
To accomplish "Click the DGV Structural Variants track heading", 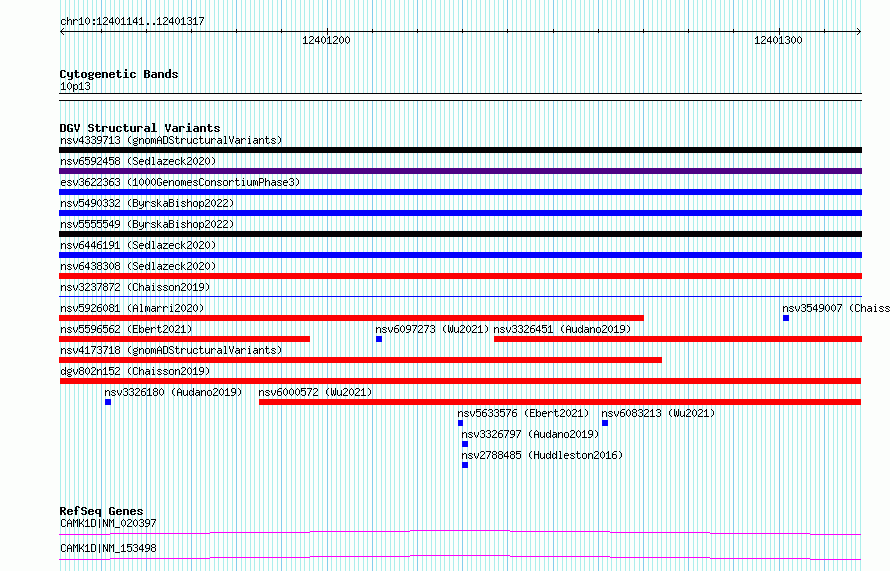I will (x=140, y=128).
